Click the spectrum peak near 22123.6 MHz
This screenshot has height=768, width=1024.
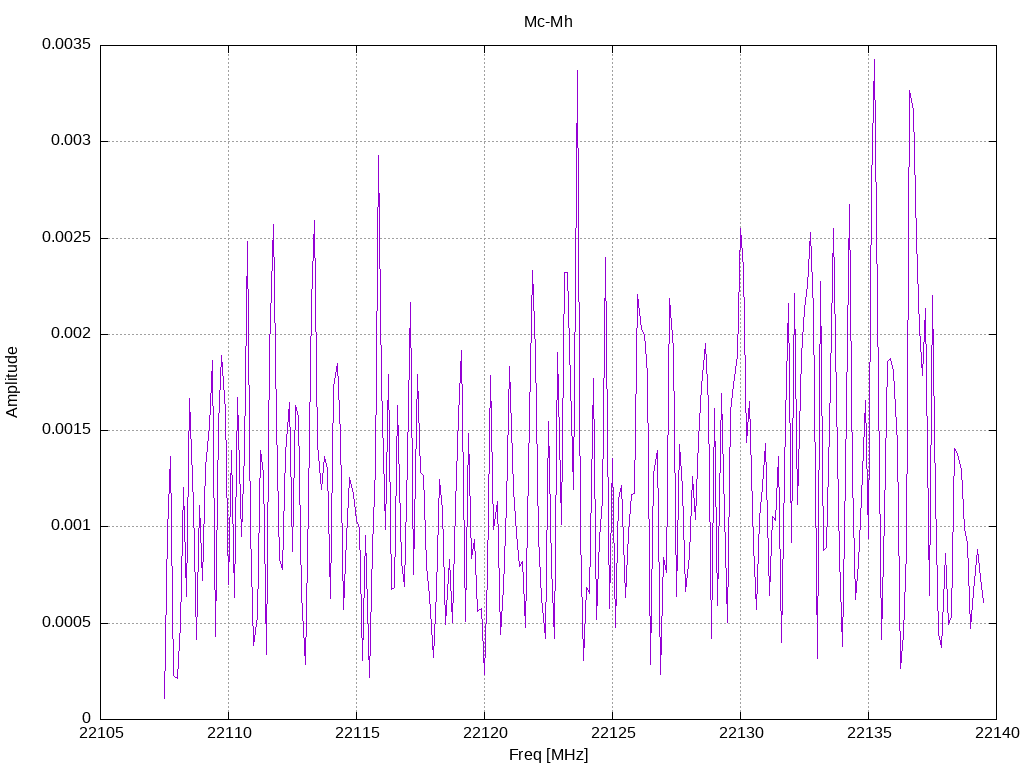[x=577, y=71]
